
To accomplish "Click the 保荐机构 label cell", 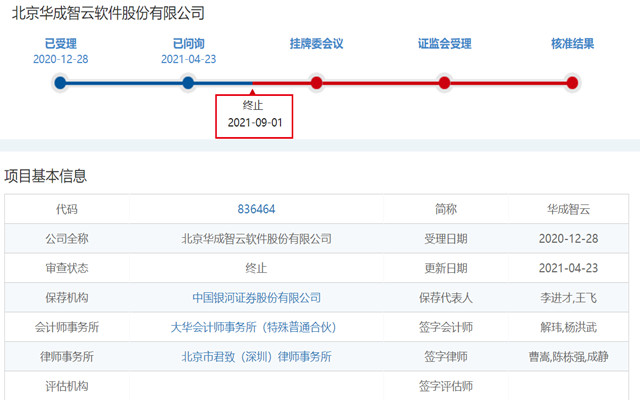I will coord(67,298).
